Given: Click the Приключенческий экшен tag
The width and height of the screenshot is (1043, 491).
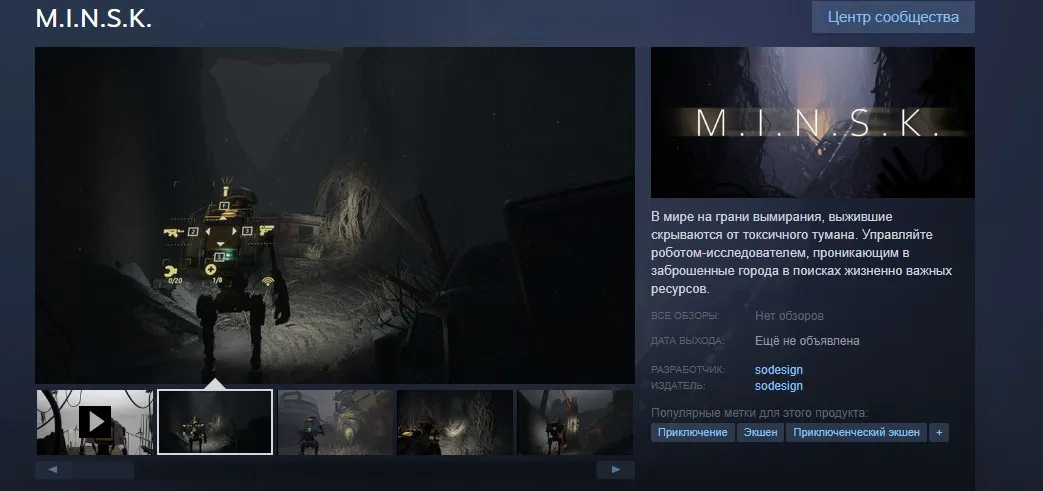Looking at the screenshot, I should 856,432.
